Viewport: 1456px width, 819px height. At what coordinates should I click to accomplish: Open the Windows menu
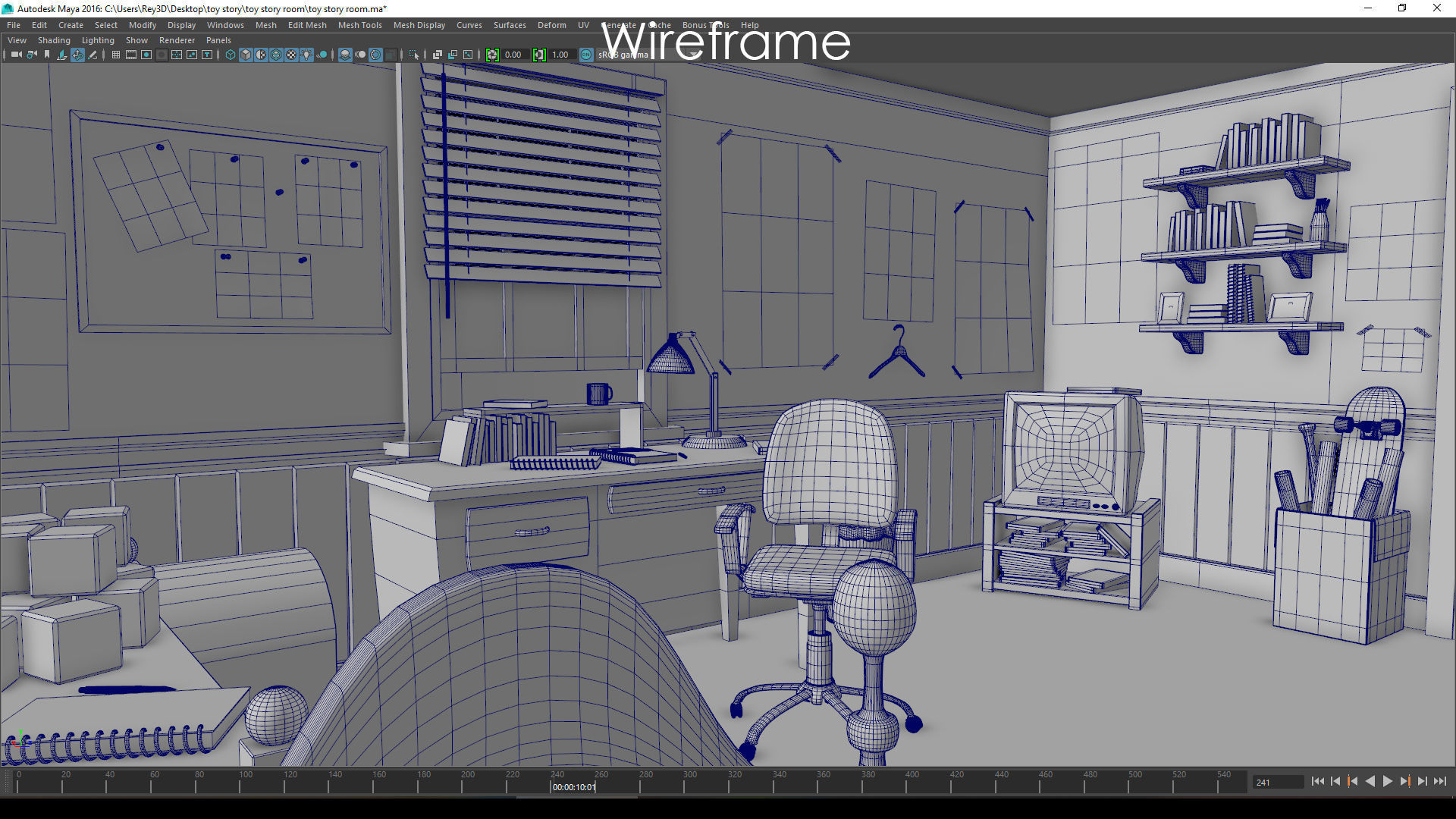click(225, 25)
